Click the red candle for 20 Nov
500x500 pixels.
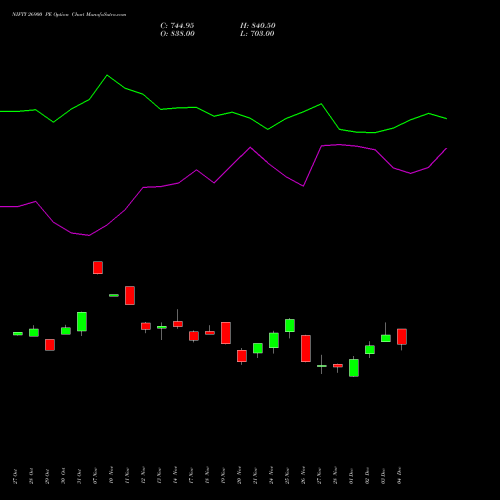tap(242, 356)
